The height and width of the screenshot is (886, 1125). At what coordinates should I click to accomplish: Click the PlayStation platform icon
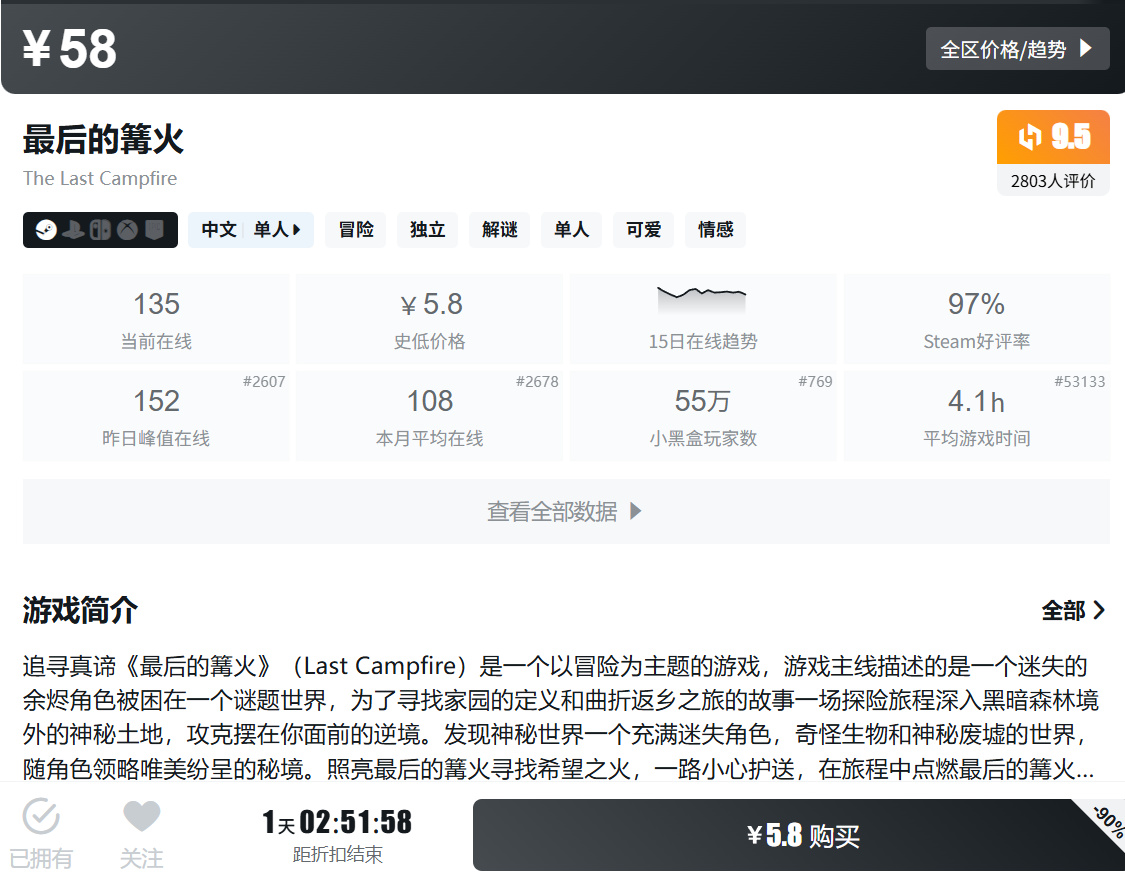coord(73,230)
